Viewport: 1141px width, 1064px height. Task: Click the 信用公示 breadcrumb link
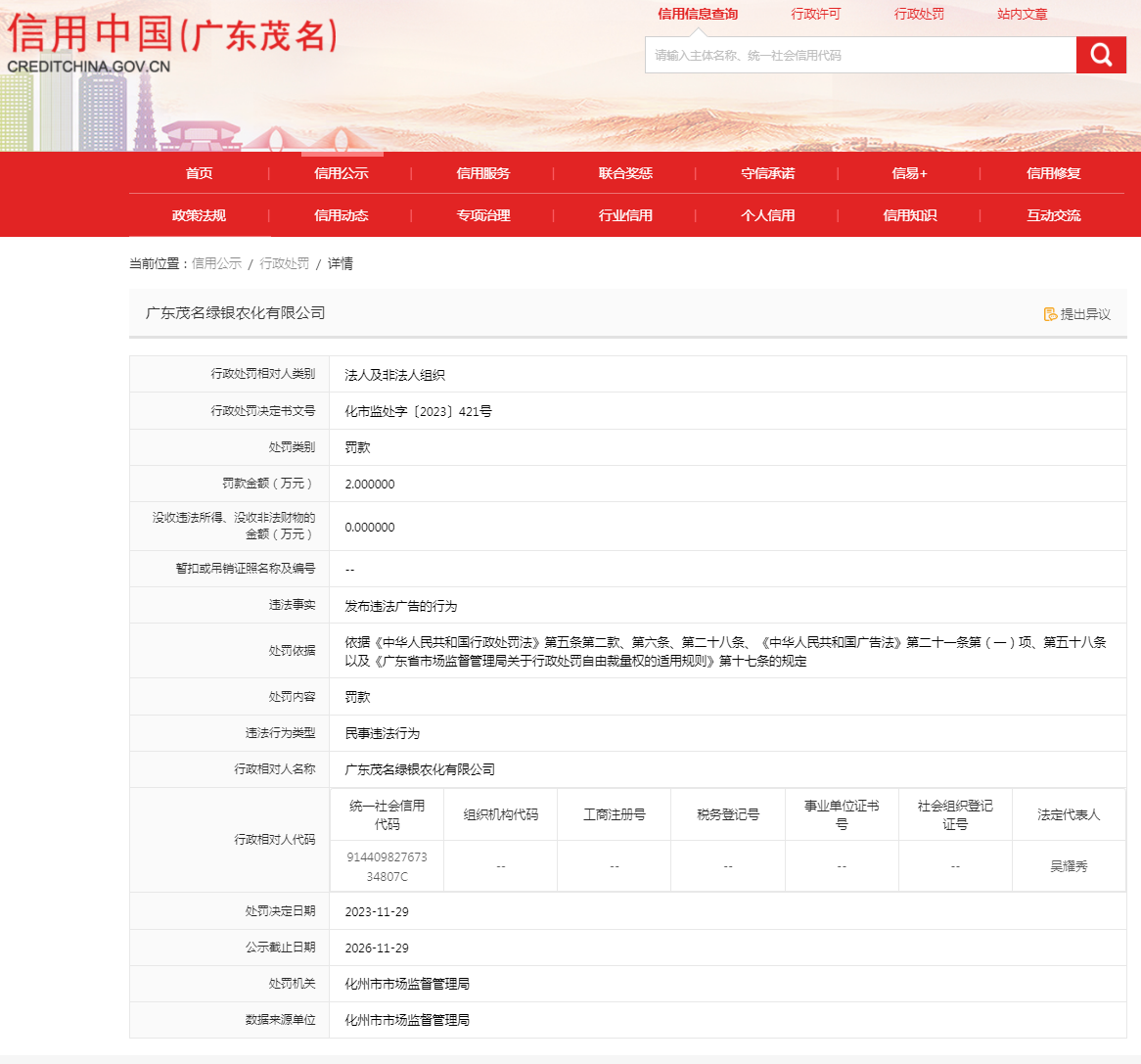coord(216,263)
